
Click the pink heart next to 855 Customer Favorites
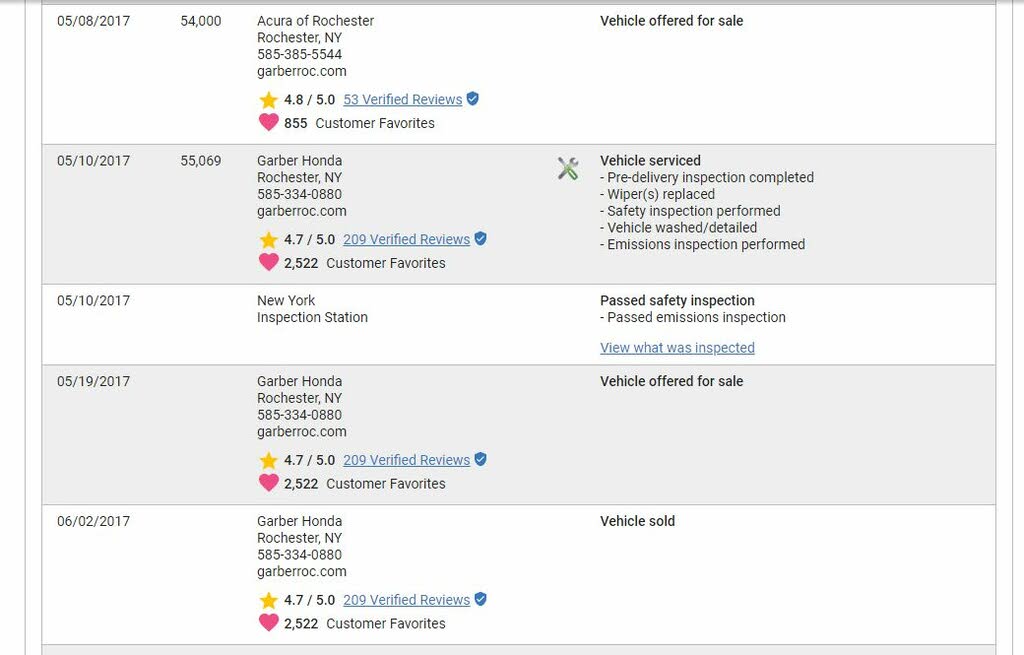[268, 122]
